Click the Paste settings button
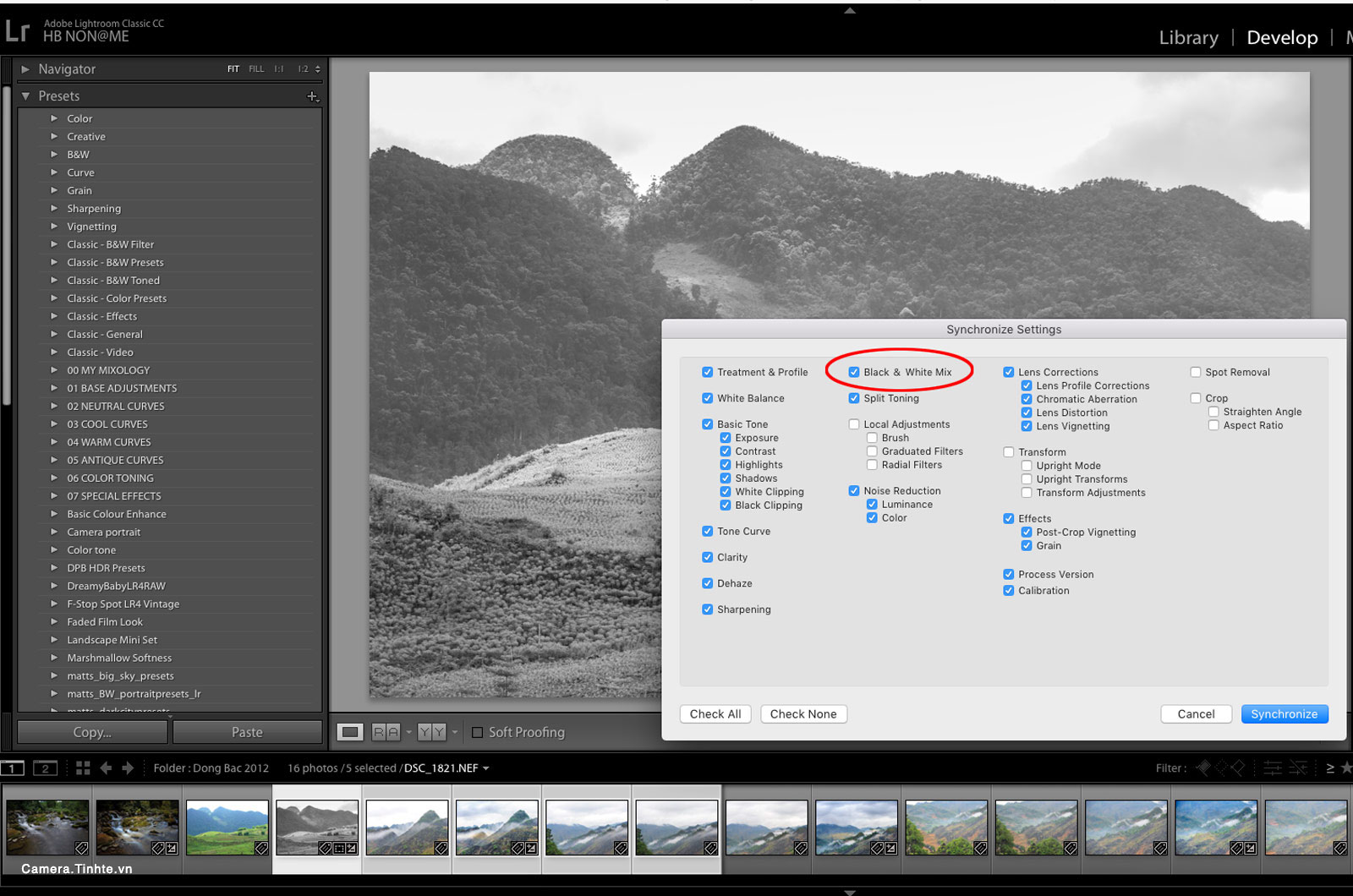Screen dimensions: 1353x896 click(x=247, y=732)
